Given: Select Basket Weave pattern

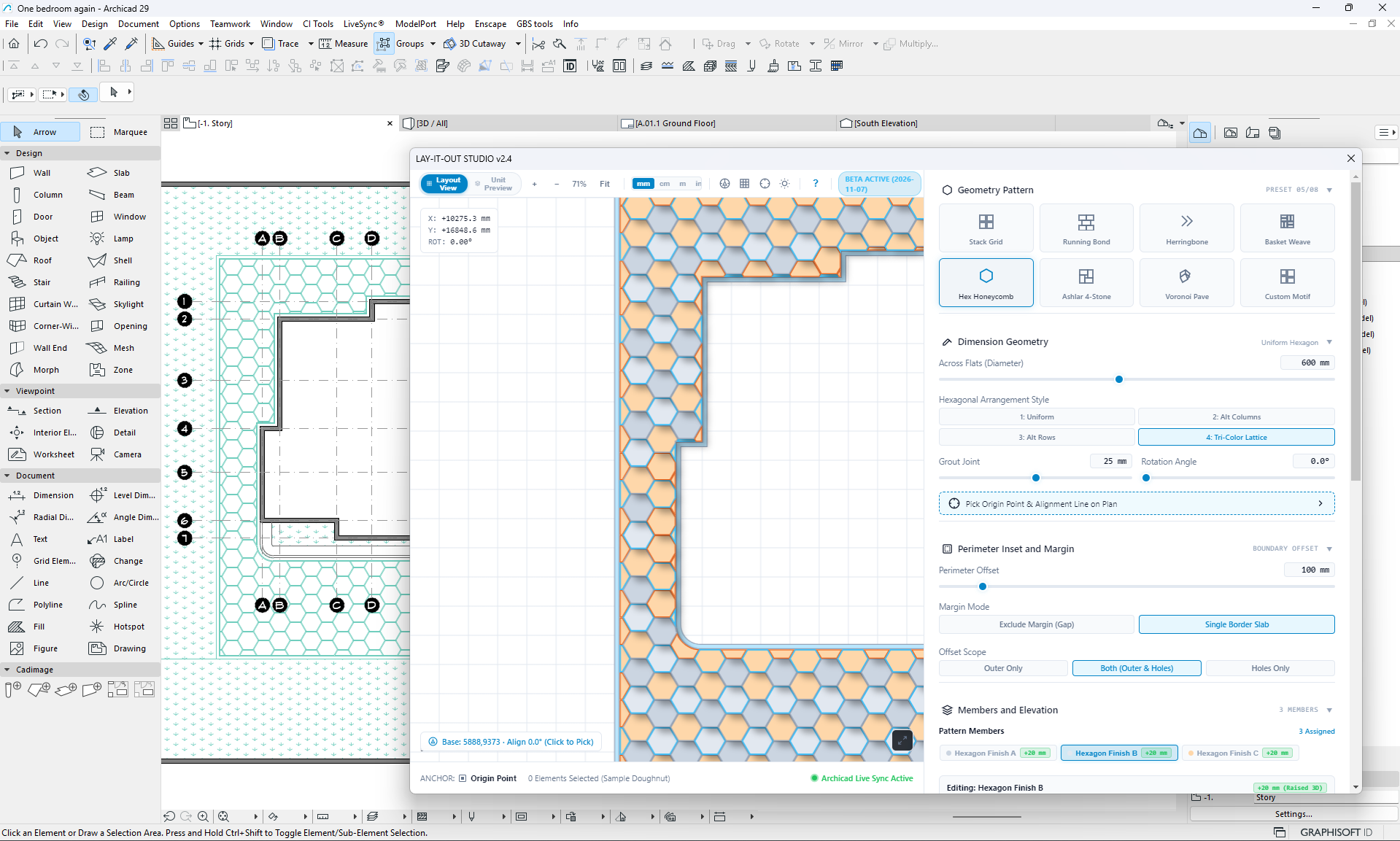Looking at the screenshot, I should pos(1288,228).
